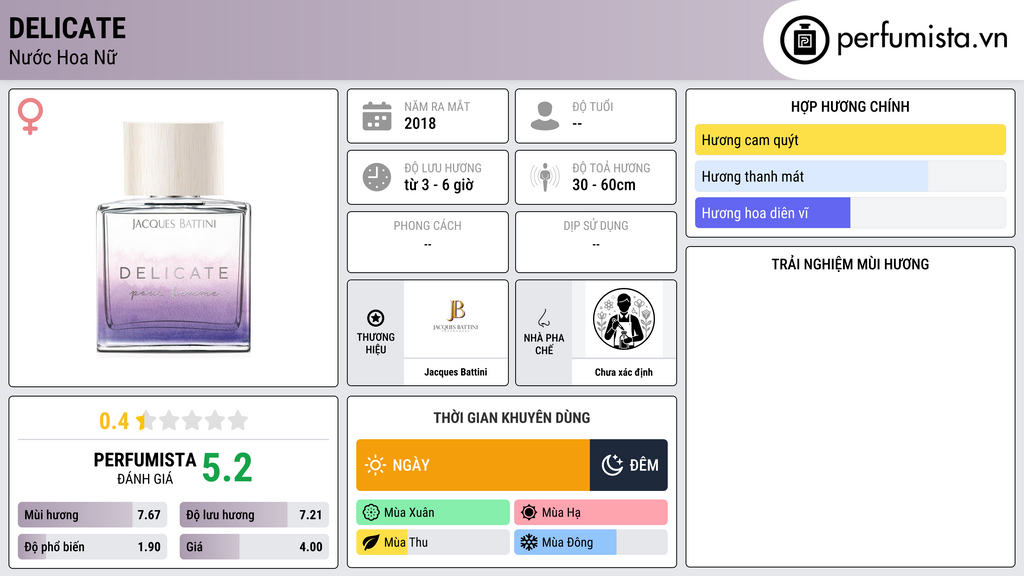Click the clock icon beside Độ lưu hương
Viewport: 1024px width, 576px height.
(377, 177)
